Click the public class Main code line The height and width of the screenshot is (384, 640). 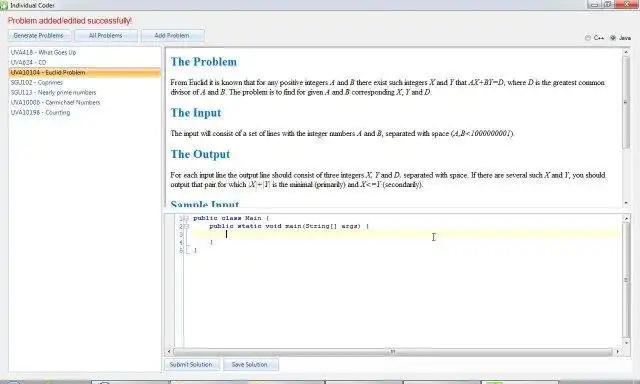coord(231,218)
